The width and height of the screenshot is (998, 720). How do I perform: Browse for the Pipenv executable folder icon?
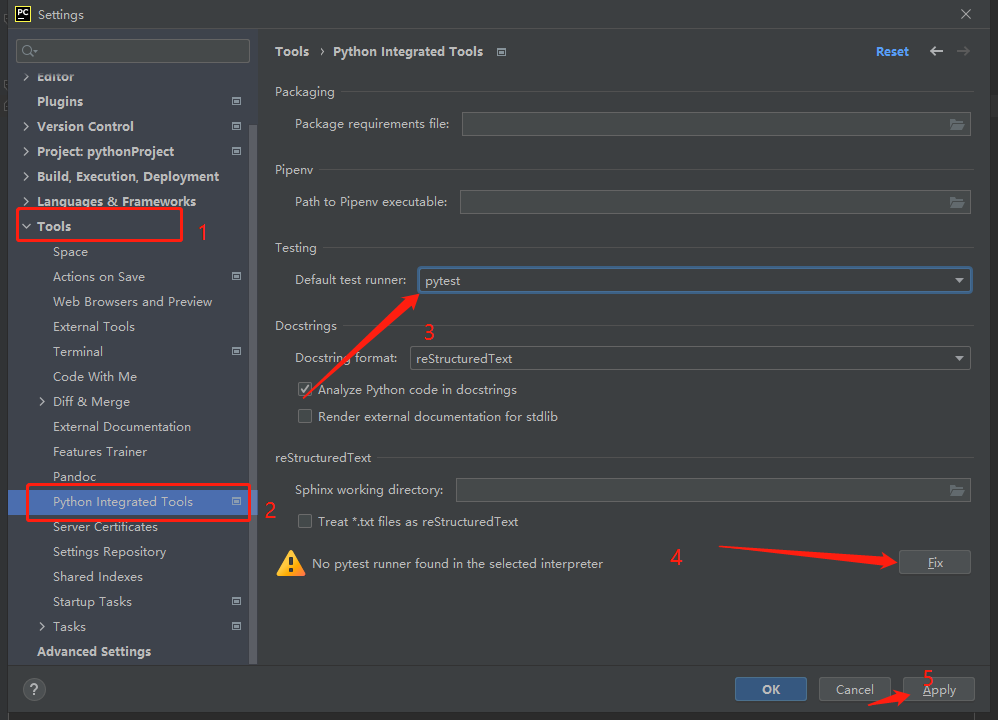coord(957,202)
